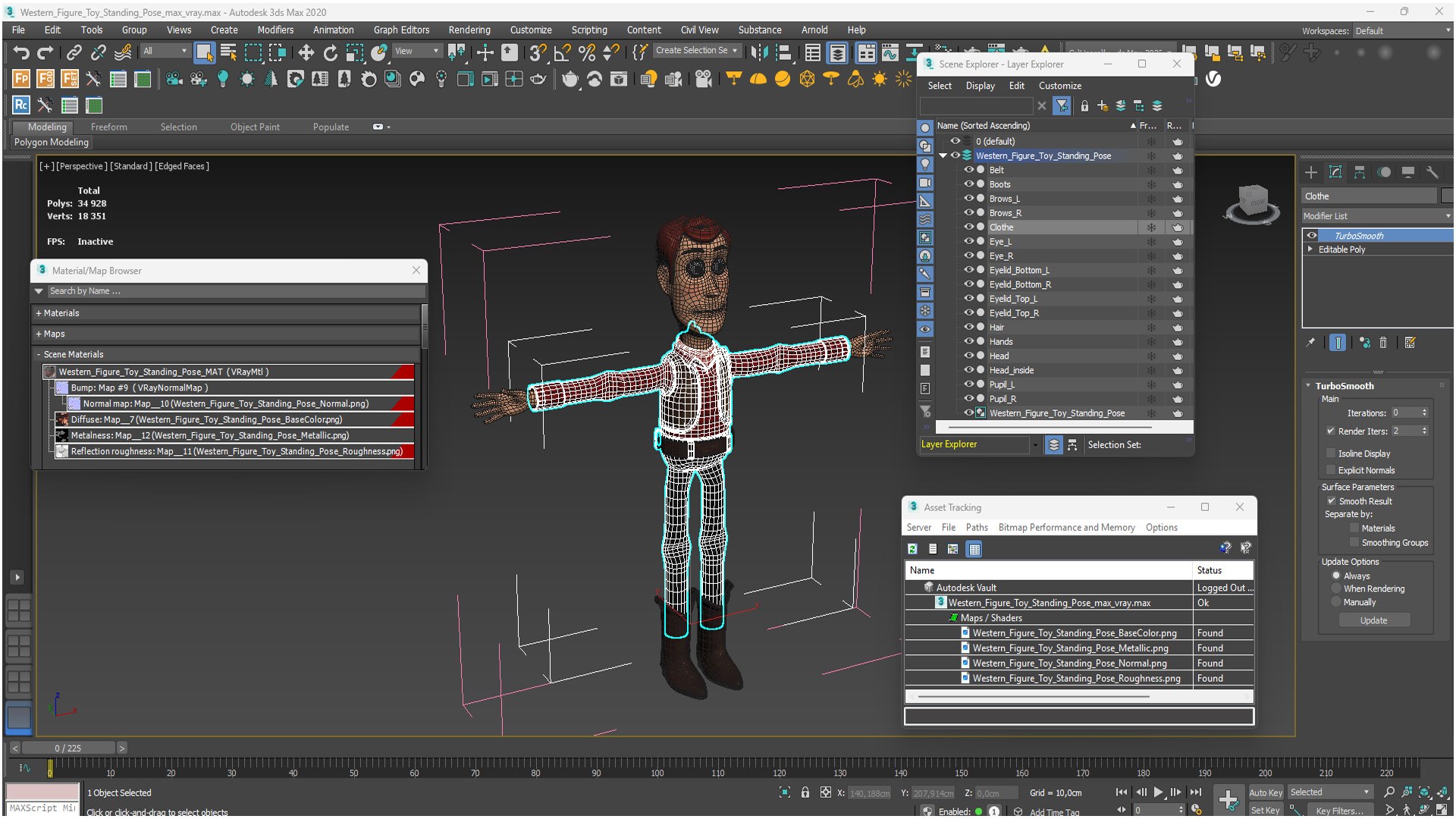
Task: Click the Play Animation button
Action: click(x=1159, y=792)
